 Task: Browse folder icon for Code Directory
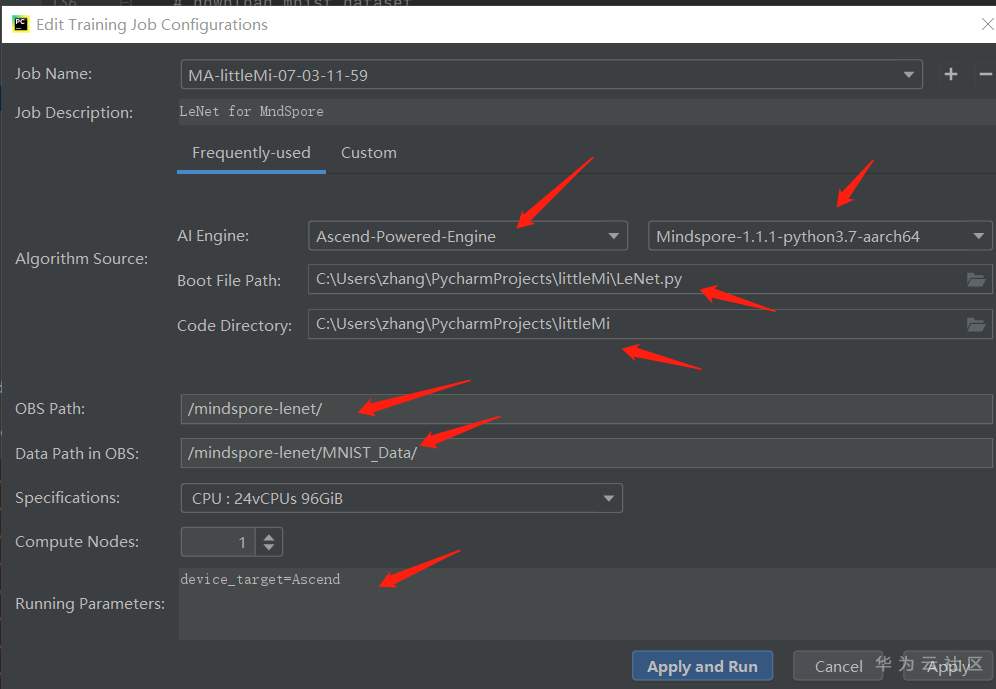tap(976, 324)
